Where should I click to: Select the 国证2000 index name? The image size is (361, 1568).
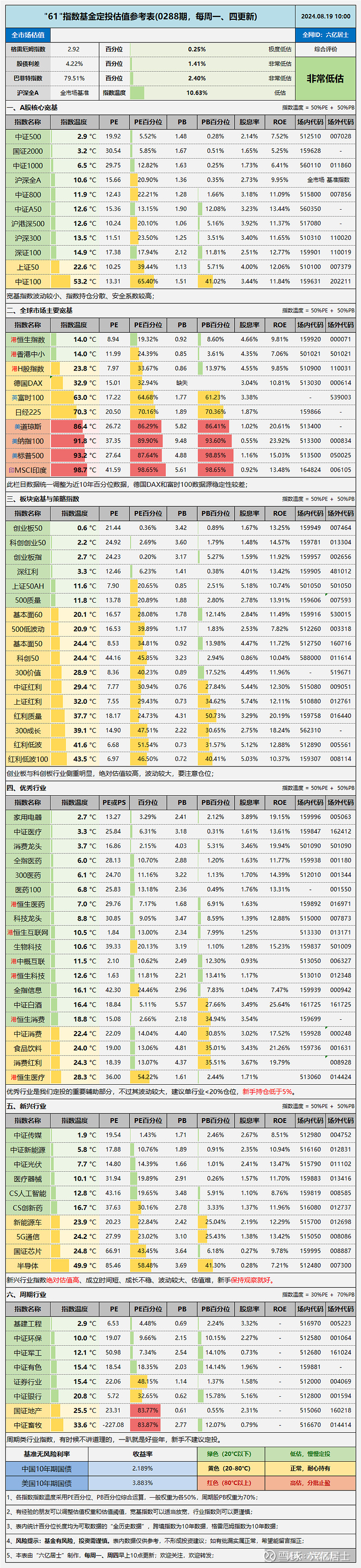click(x=28, y=151)
